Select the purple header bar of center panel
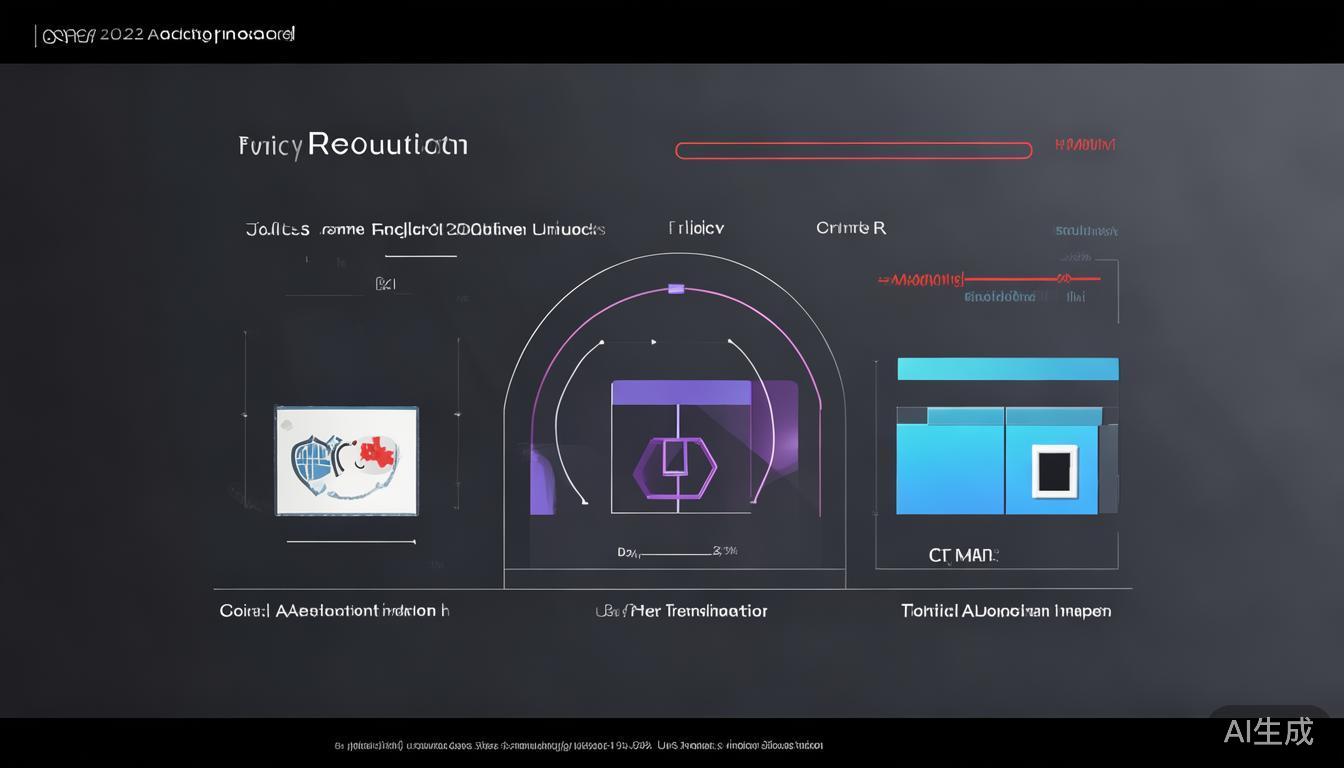1344x768 pixels. (680, 393)
